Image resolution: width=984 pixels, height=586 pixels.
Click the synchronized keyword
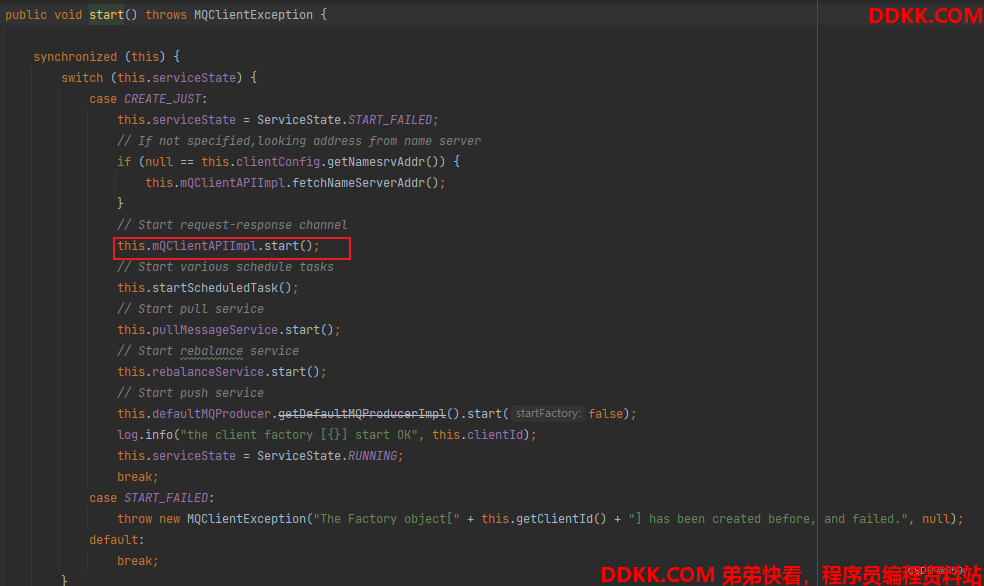point(75,56)
